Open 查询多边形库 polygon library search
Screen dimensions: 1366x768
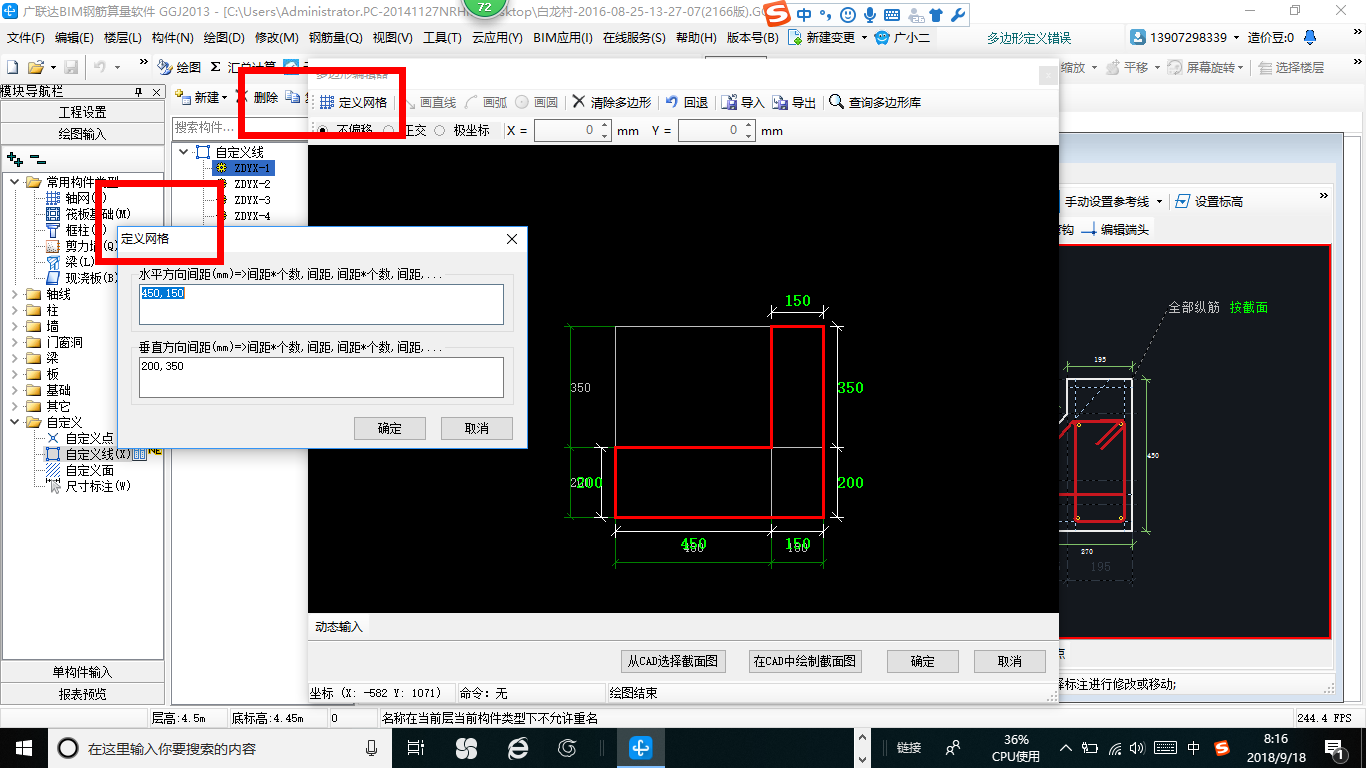coord(875,102)
